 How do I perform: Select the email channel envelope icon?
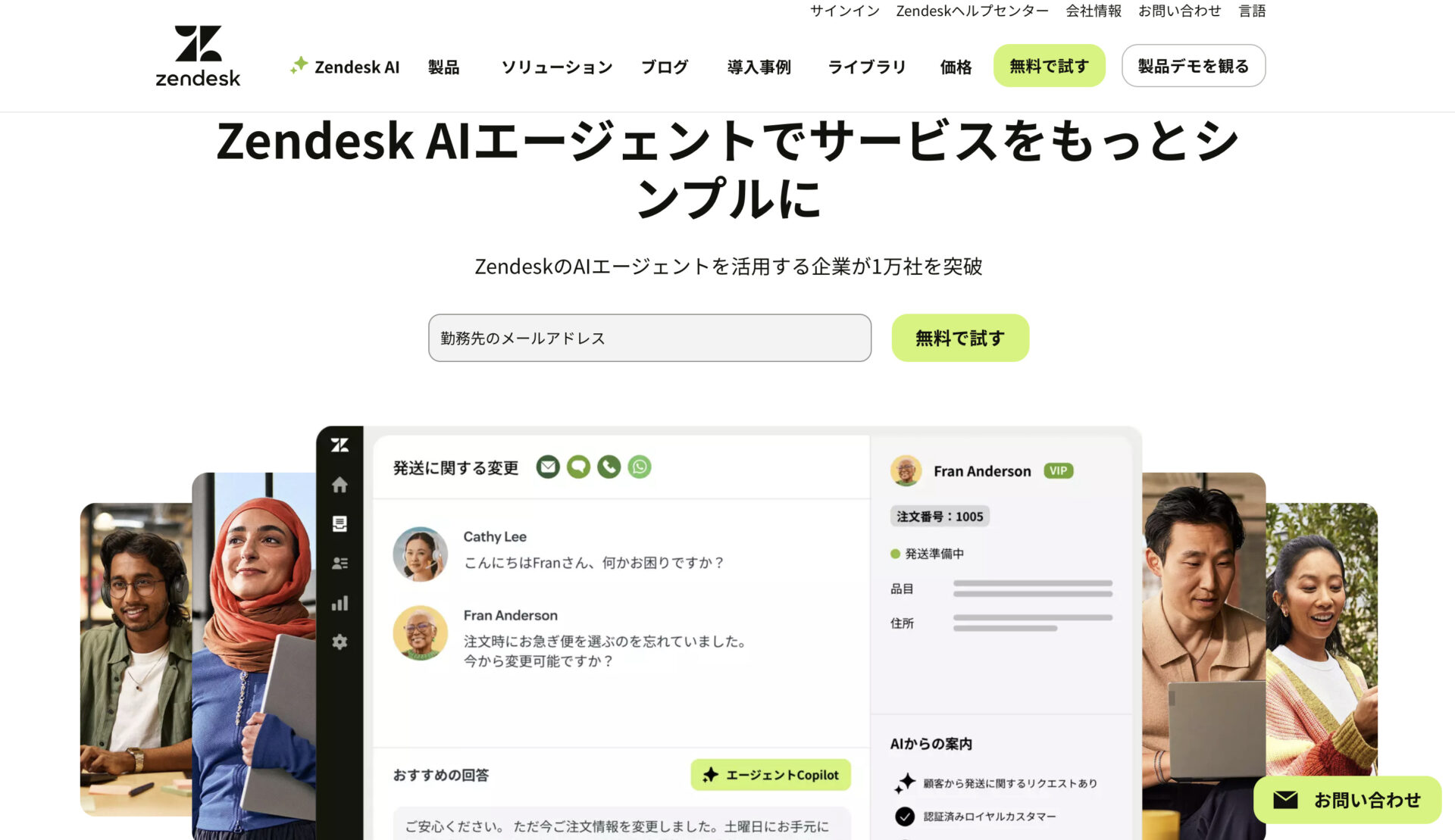point(547,467)
